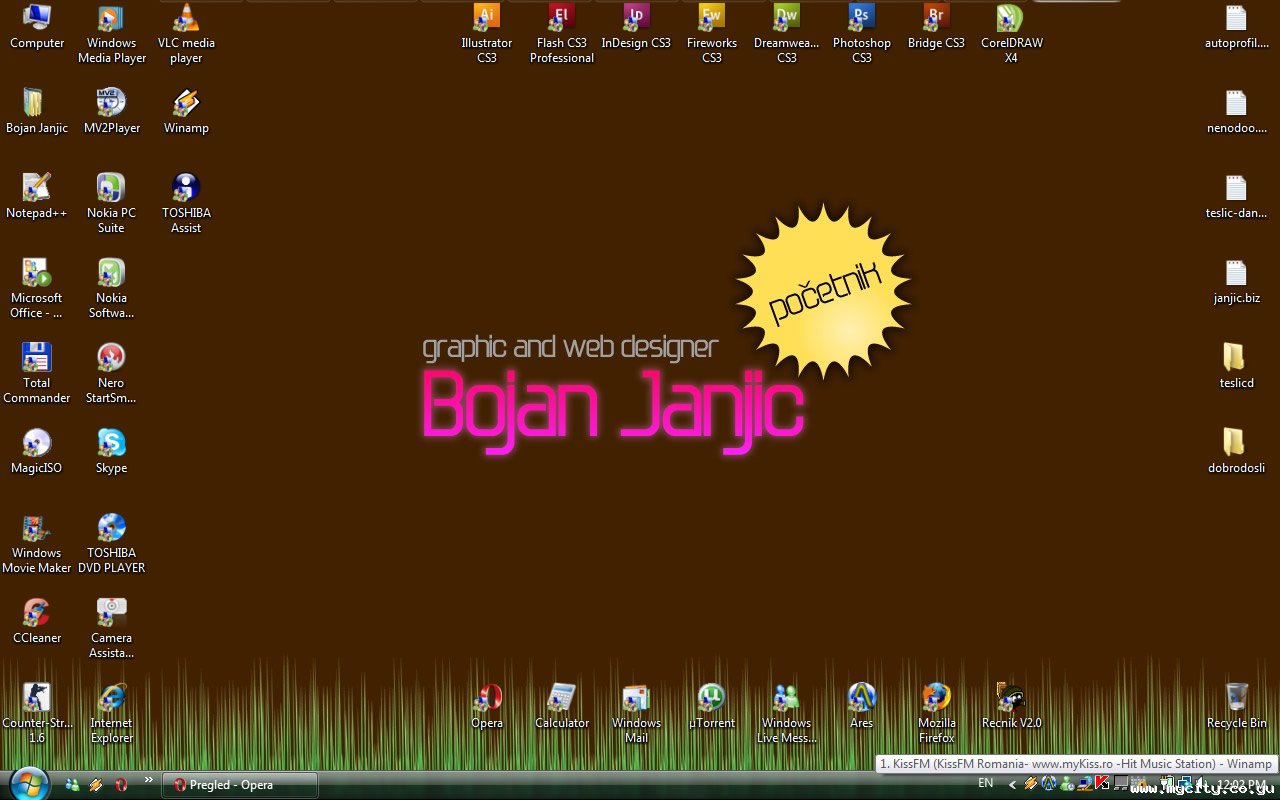
Task: Select the Internet Explorer desktop icon
Action: coord(111,714)
